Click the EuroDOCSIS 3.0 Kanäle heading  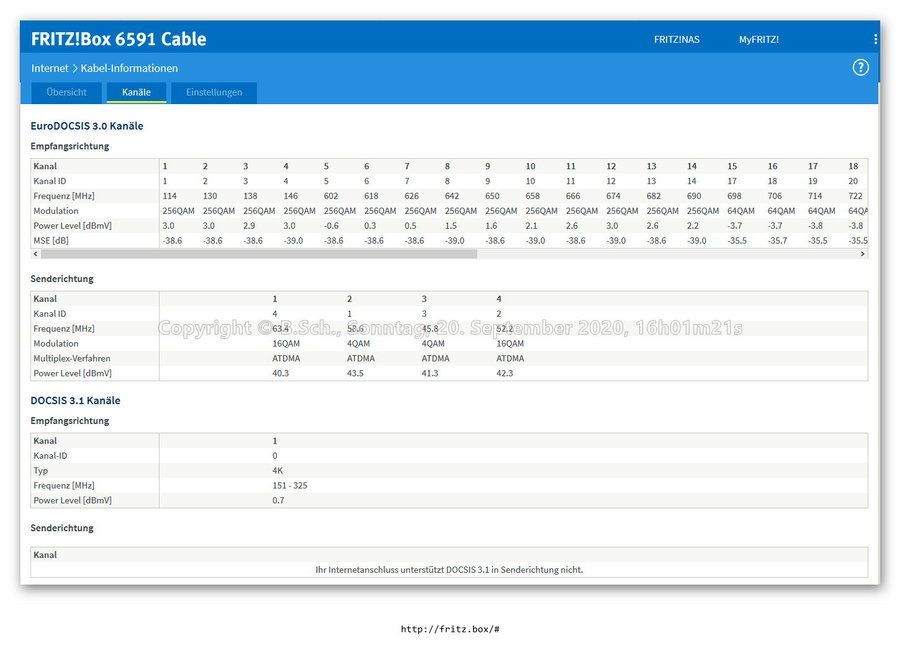tap(87, 126)
